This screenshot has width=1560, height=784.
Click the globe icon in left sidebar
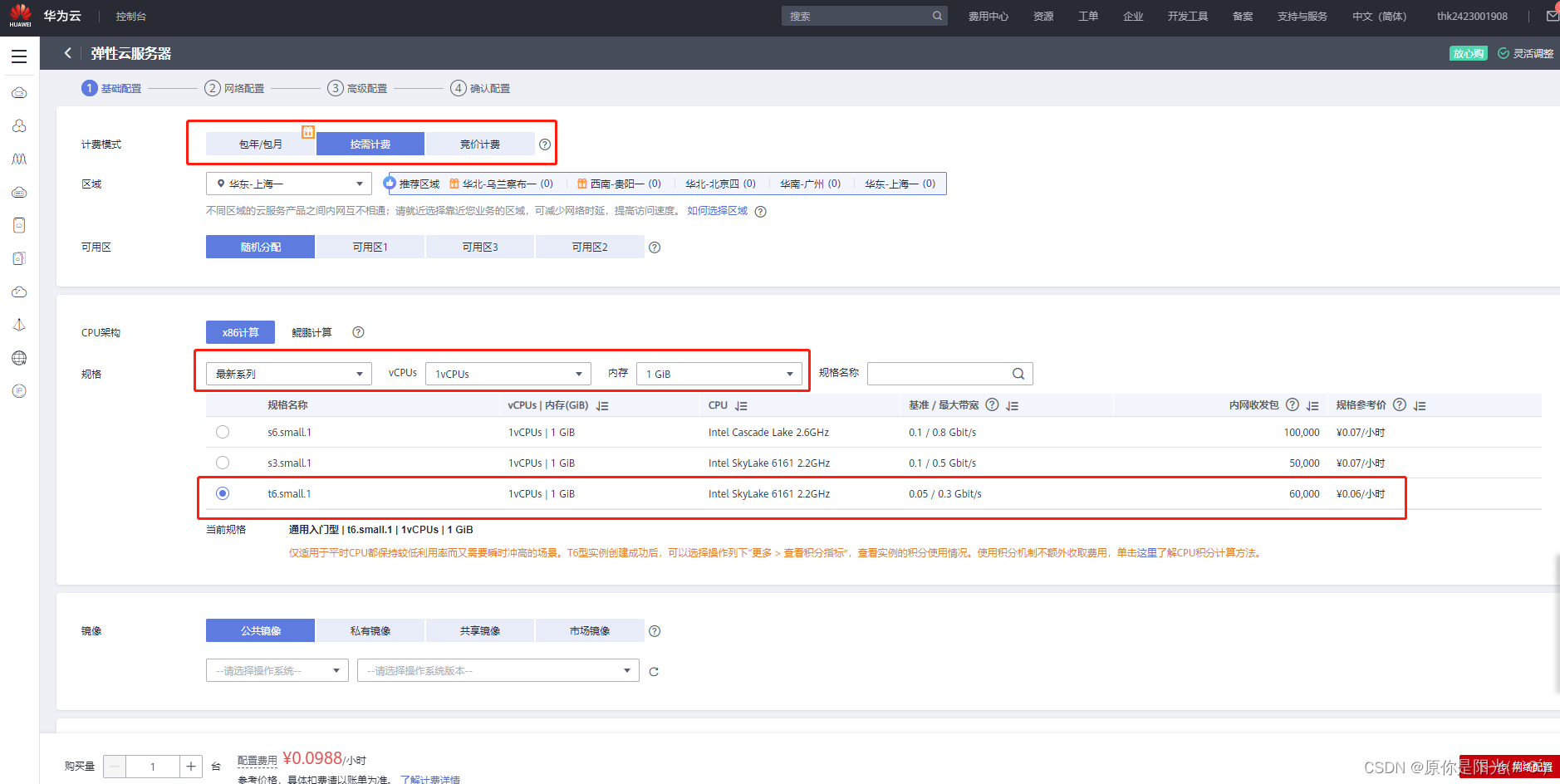pos(19,358)
